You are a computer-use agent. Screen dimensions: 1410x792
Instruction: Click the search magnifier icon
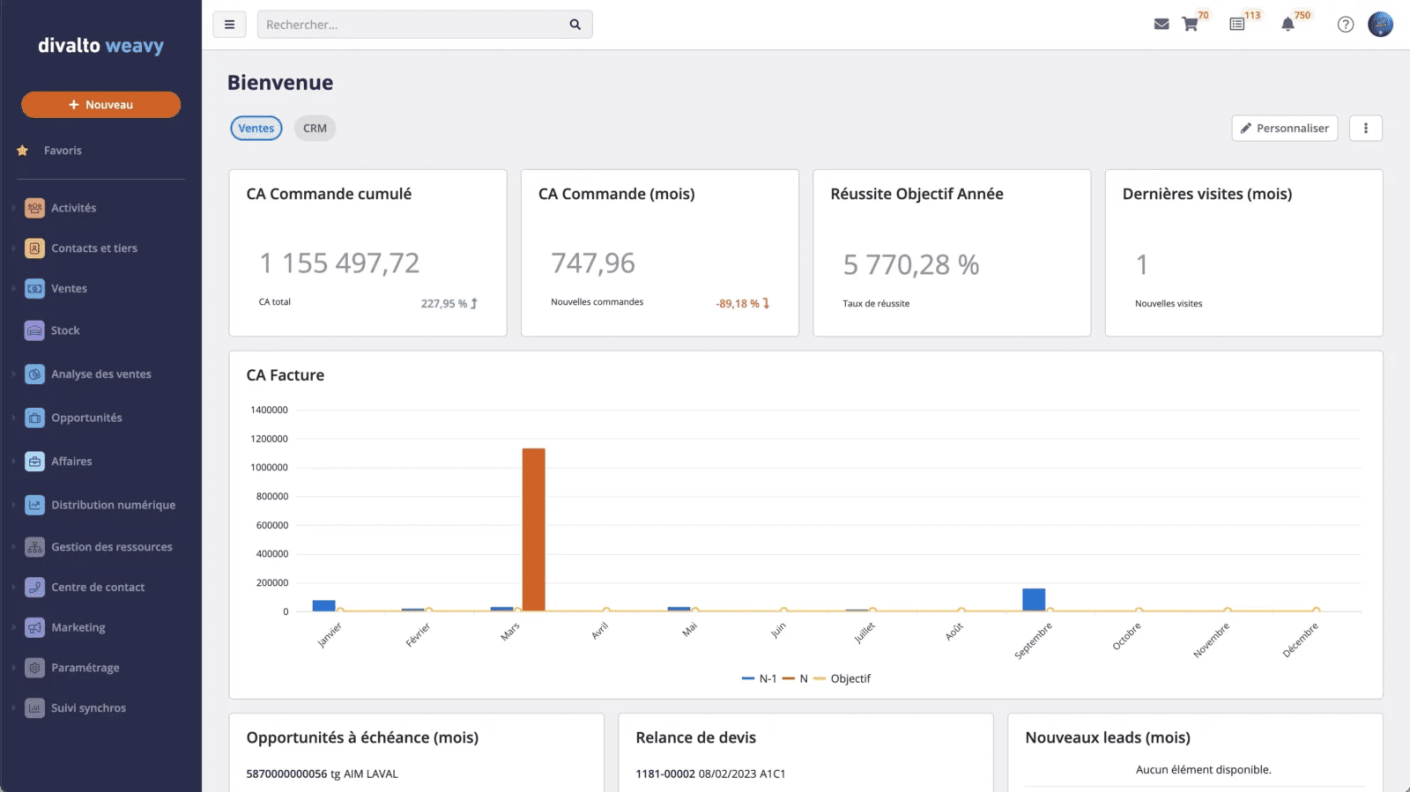point(575,24)
